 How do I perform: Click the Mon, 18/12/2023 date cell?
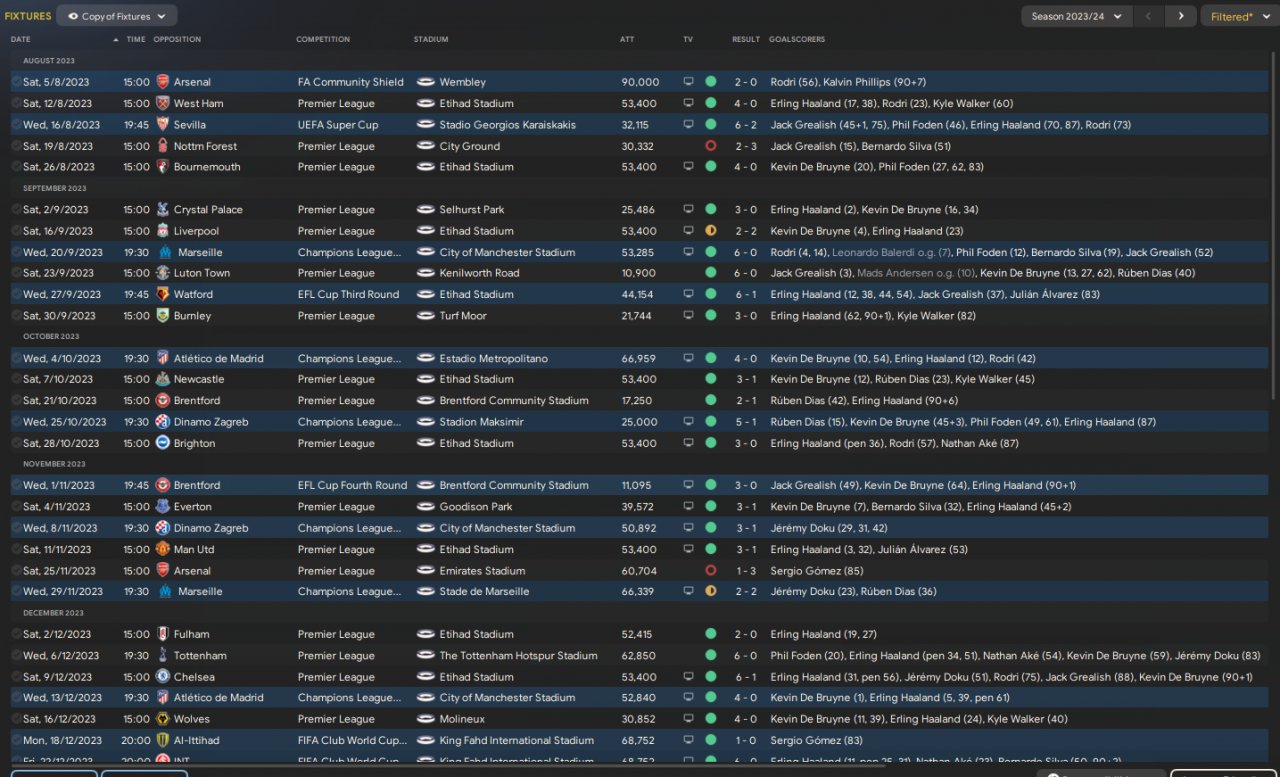coord(62,741)
